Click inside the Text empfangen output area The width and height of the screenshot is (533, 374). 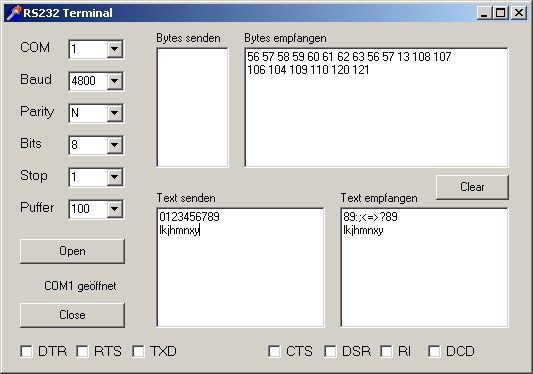[424, 268]
